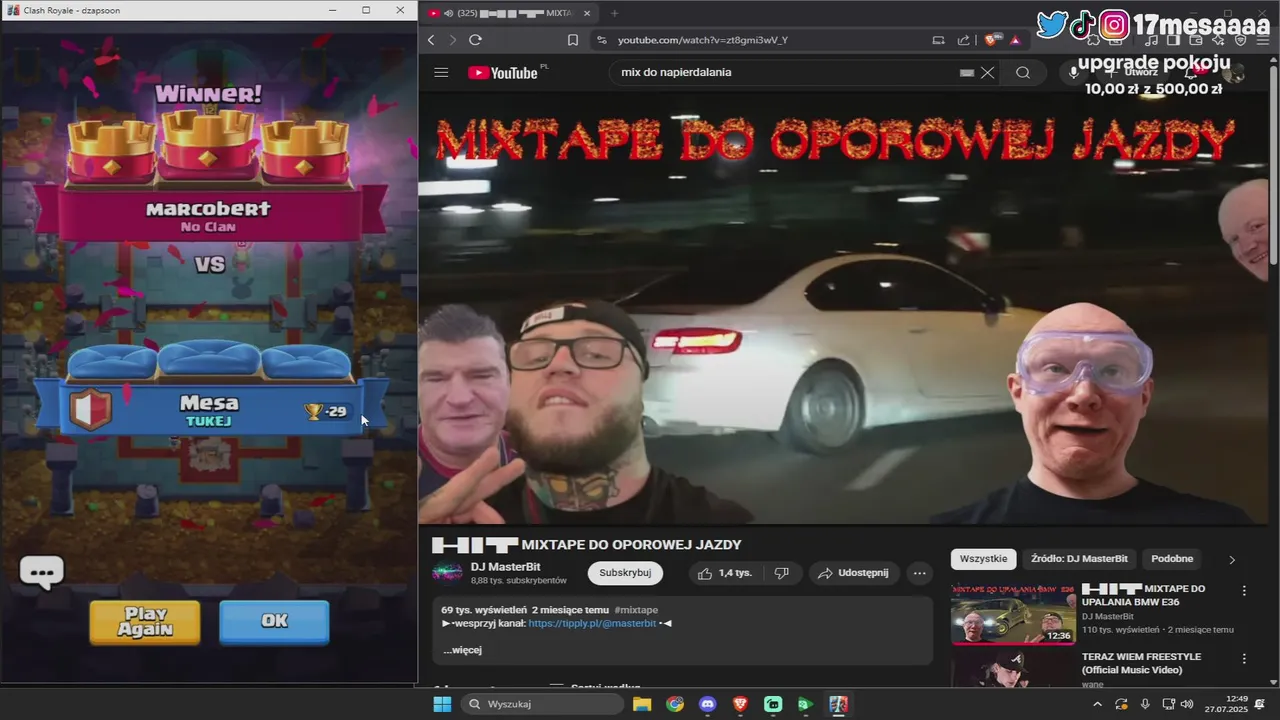This screenshot has width=1280, height=720.
Task: Dislike the video
Action: click(782, 573)
